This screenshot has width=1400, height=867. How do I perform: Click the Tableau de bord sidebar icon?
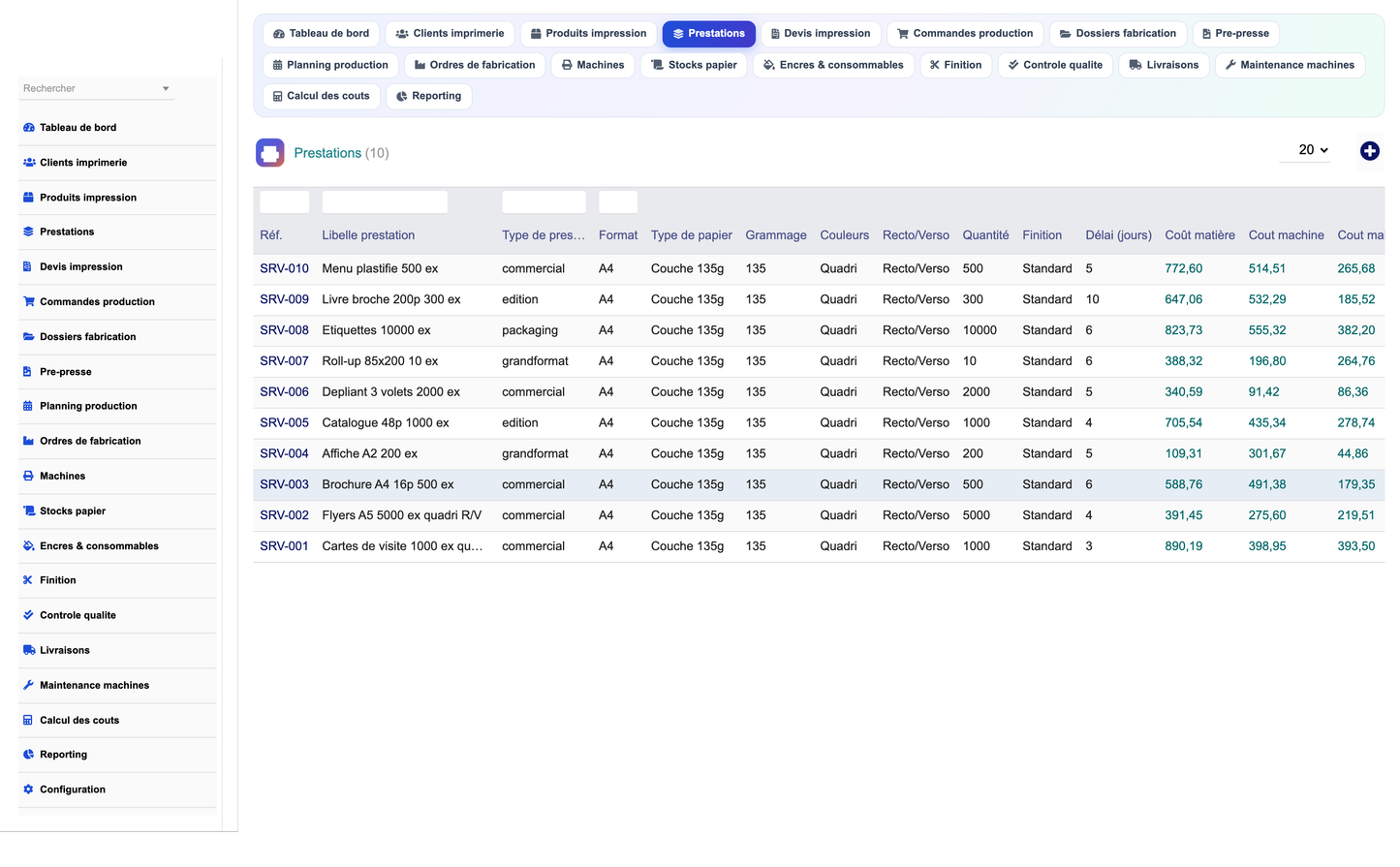[x=29, y=128]
